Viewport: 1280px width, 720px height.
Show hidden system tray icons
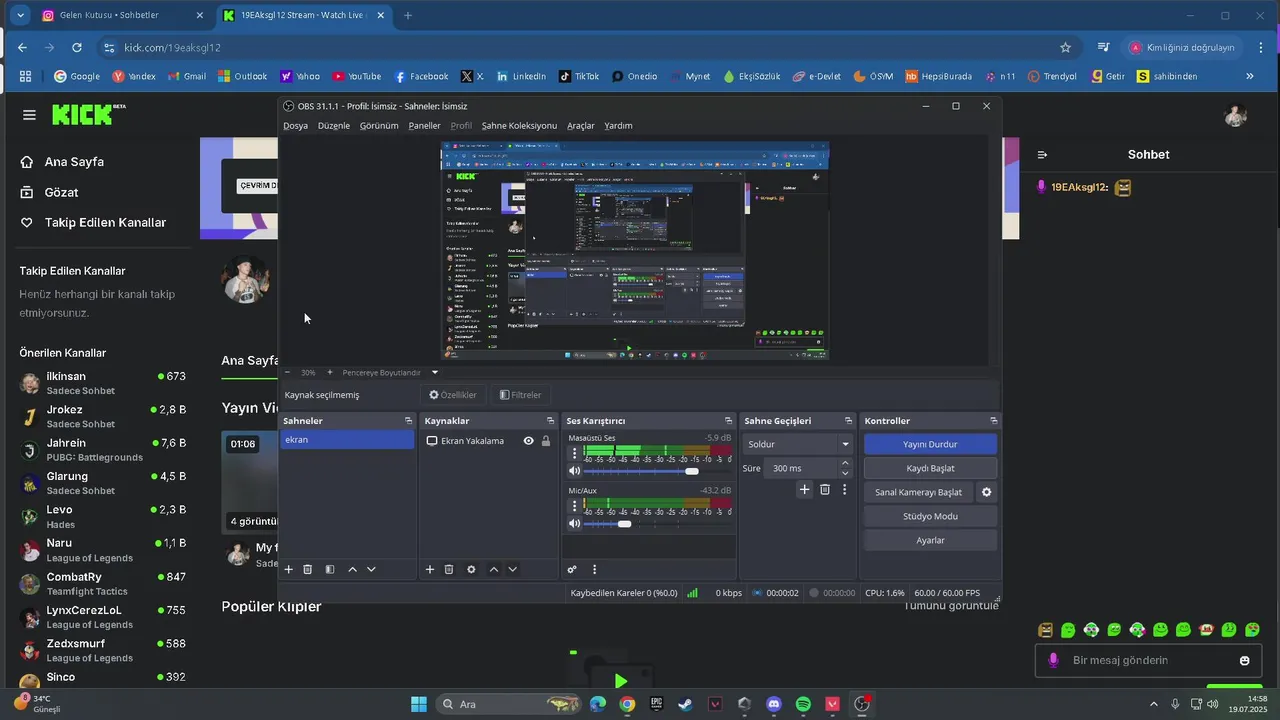pyautogui.click(x=1153, y=704)
